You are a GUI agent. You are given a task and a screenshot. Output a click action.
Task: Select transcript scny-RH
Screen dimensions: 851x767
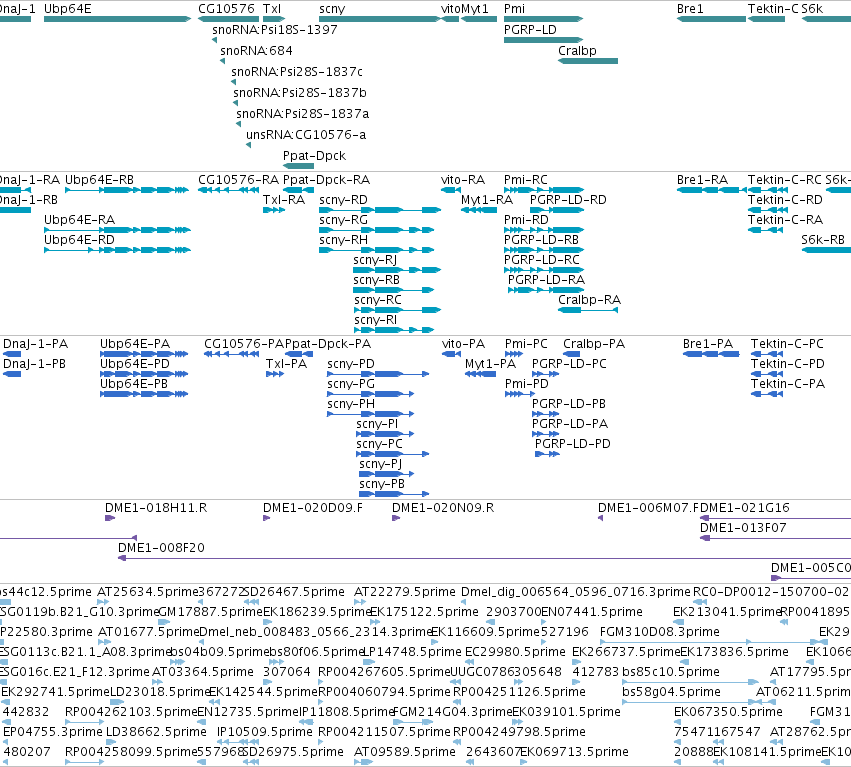pyautogui.click(x=377, y=250)
